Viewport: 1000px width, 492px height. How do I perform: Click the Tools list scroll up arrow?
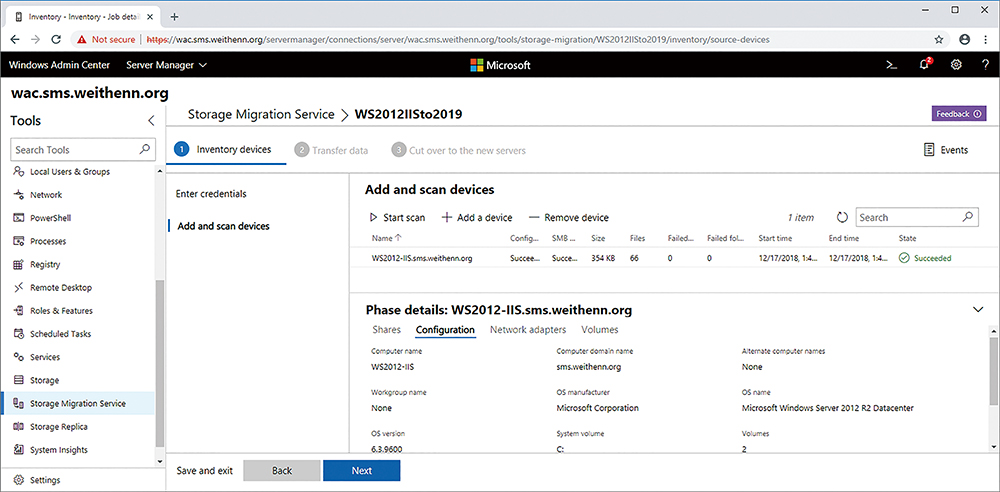(160, 172)
